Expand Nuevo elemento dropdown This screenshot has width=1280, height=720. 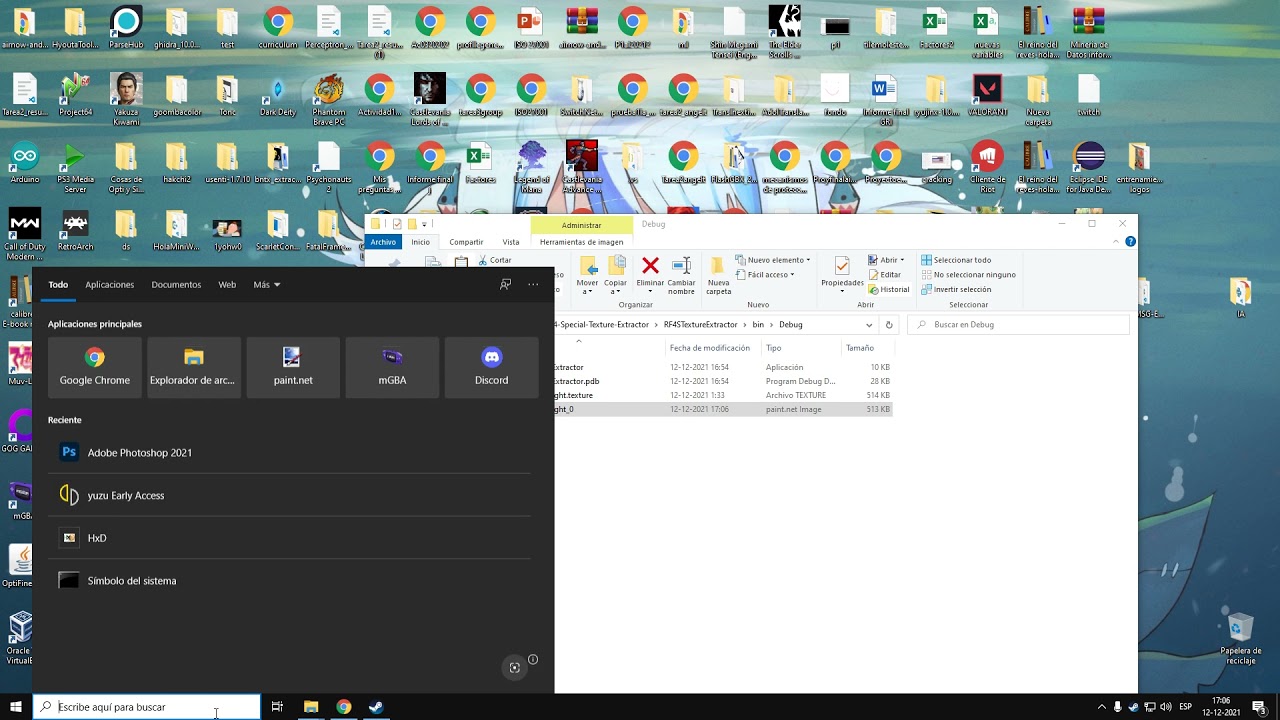point(773,260)
